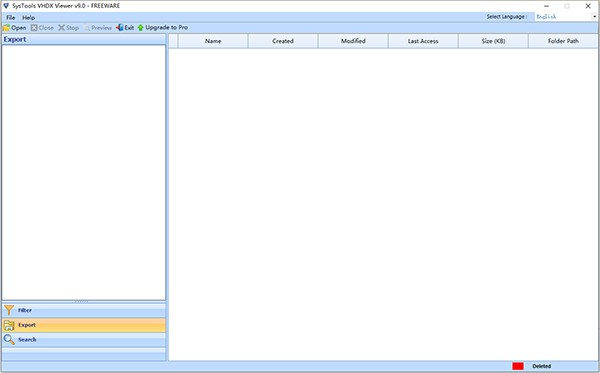Viewport: 600px width, 373px height.
Task: Open a VHDX file with Open button
Action: (15, 28)
